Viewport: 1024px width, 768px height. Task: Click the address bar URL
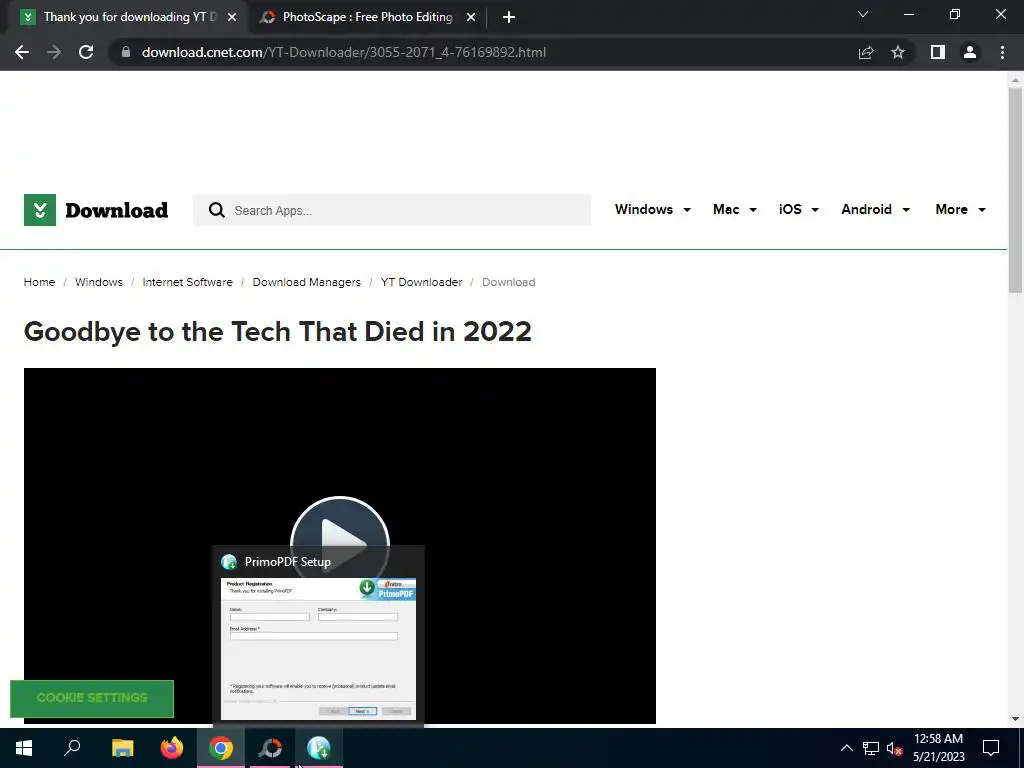[344, 52]
